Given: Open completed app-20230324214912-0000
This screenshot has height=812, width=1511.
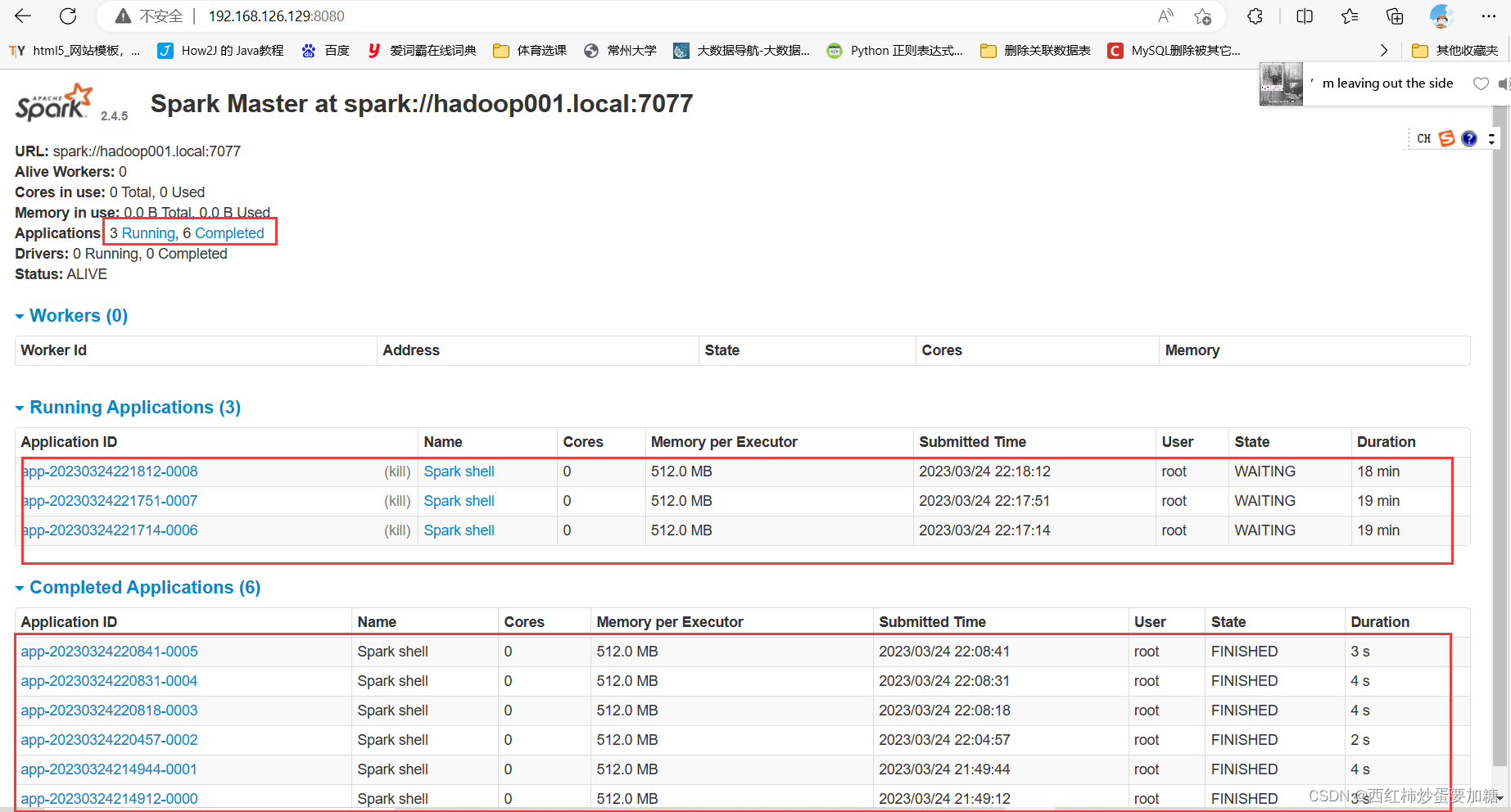Looking at the screenshot, I should (109, 799).
